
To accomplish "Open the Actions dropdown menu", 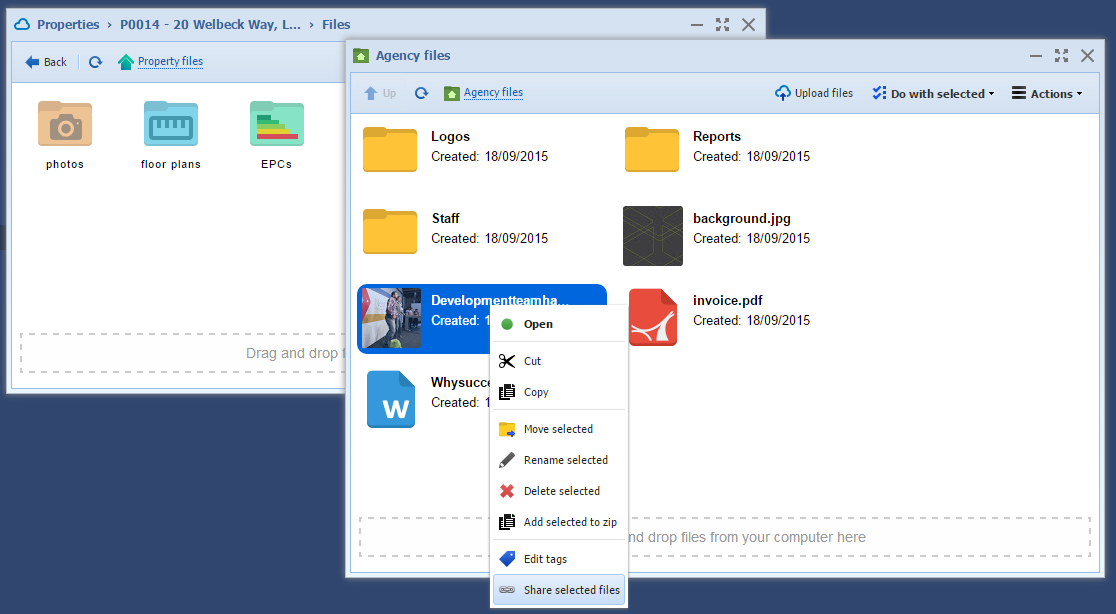I will [x=1047, y=94].
